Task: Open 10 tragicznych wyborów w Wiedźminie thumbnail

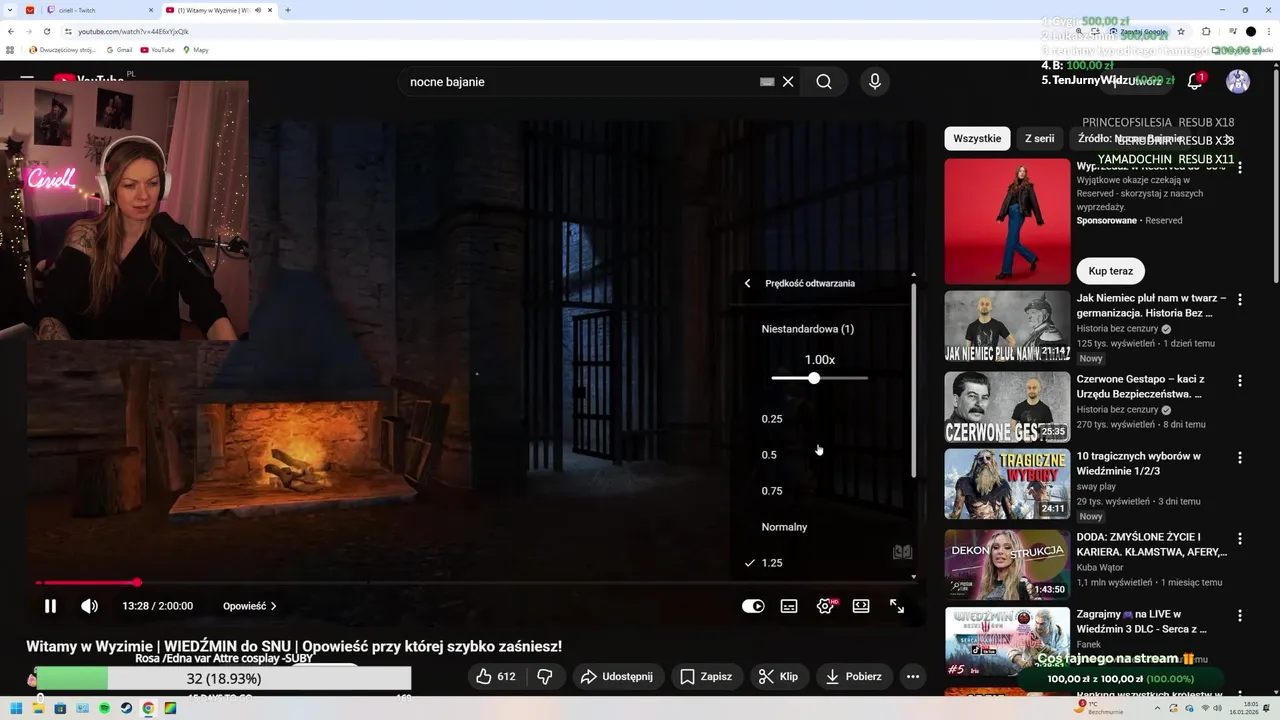Action: [1007, 484]
